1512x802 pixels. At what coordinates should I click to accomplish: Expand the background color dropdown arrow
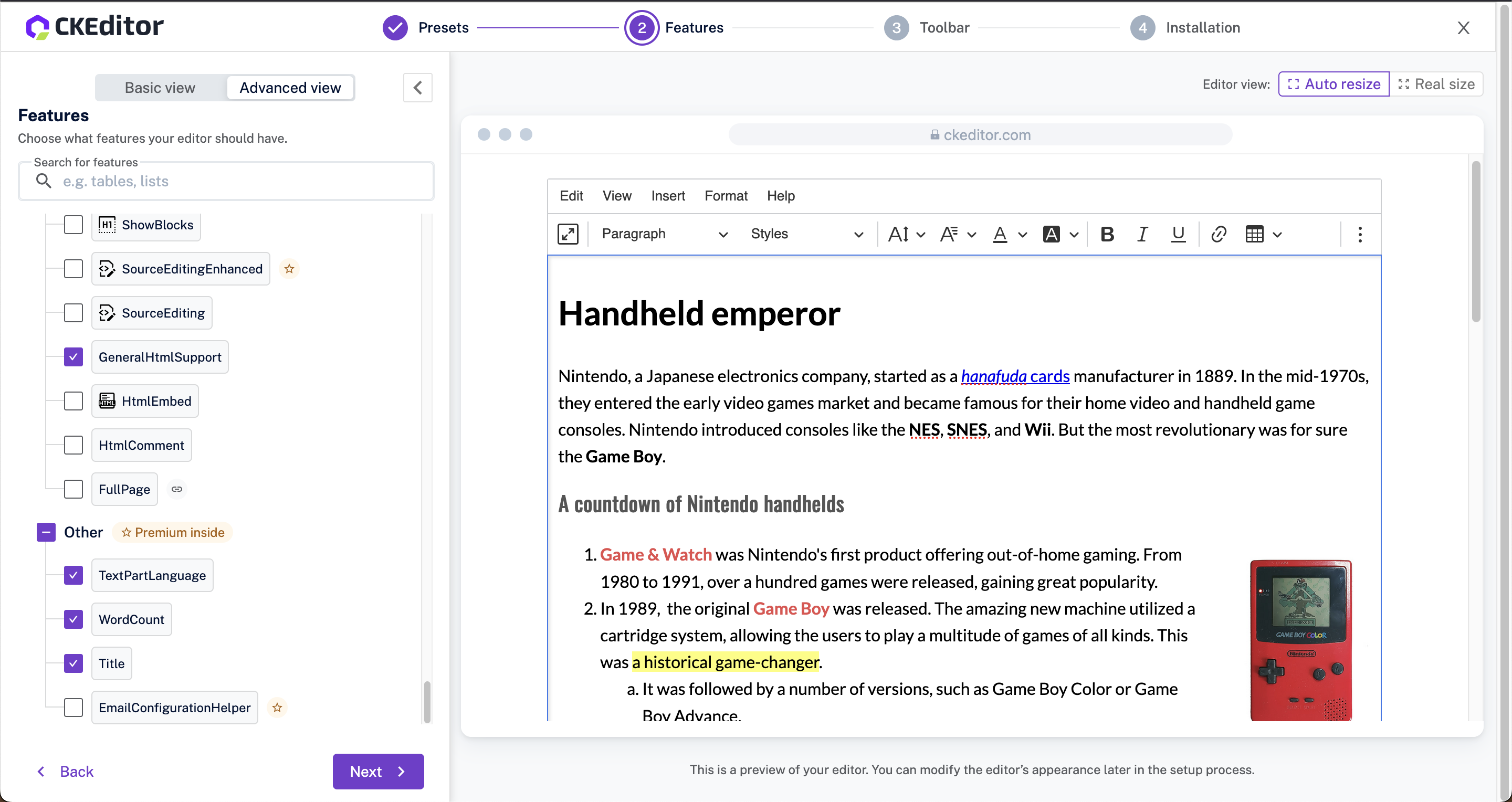click(x=1074, y=235)
